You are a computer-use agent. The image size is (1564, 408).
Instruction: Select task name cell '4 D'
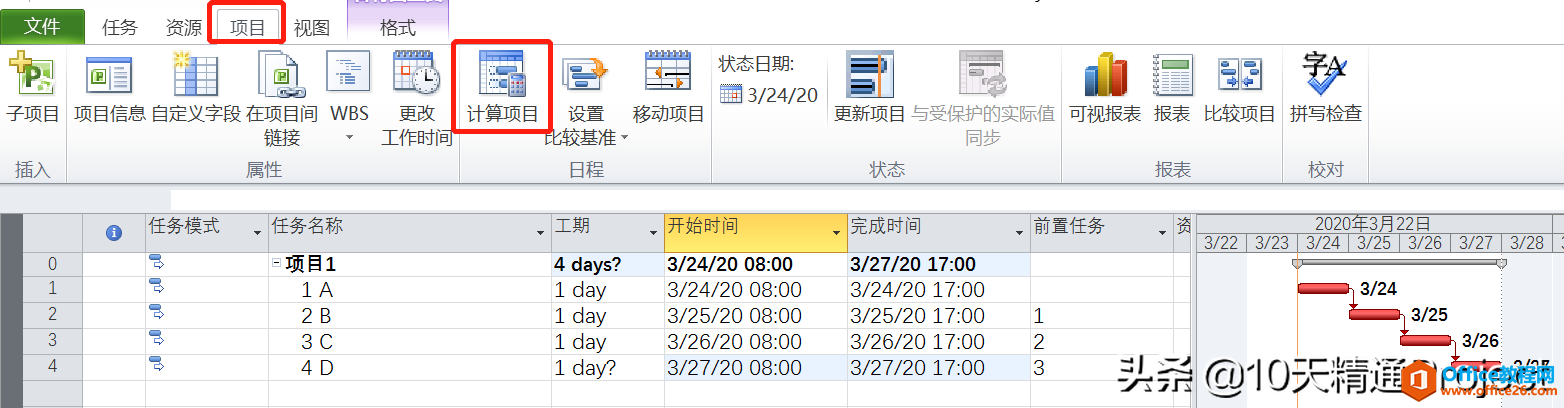pos(410,368)
